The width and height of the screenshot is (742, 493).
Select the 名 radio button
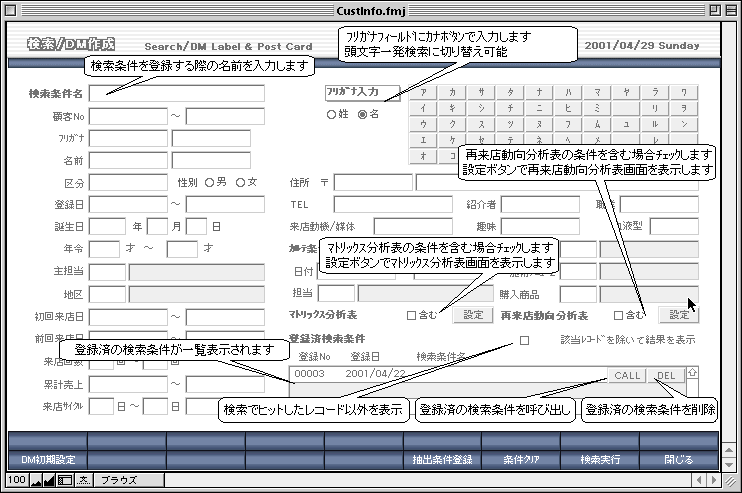[362, 114]
